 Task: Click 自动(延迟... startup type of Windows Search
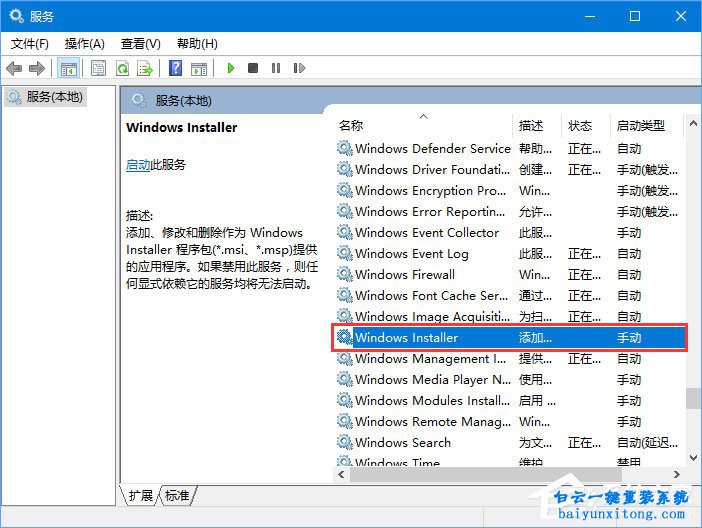tap(647, 442)
